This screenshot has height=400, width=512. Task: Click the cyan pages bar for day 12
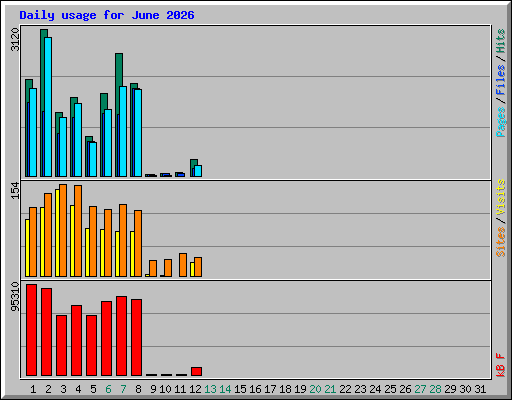pos(198,171)
